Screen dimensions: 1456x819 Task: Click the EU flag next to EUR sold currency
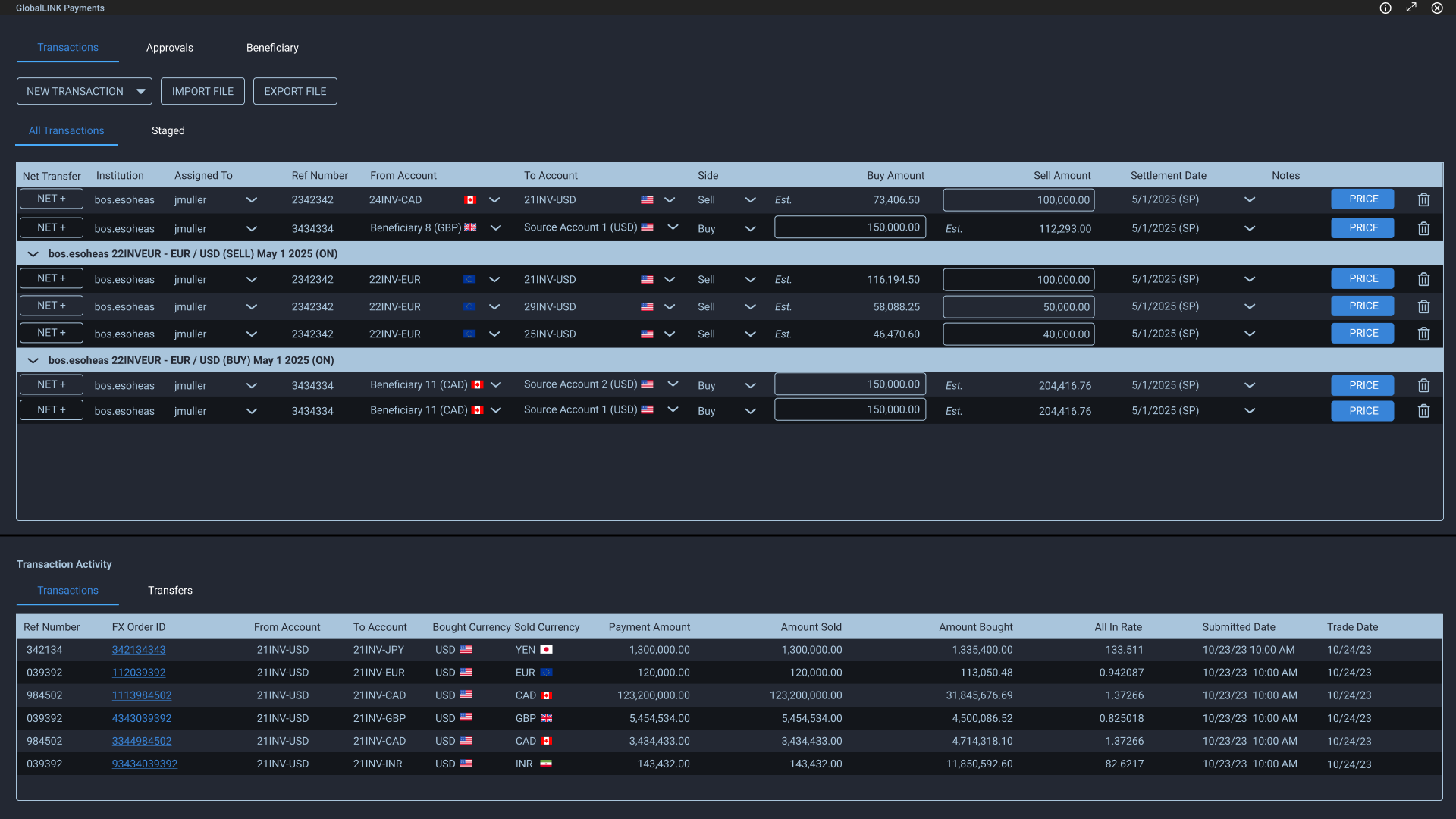[x=546, y=673]
